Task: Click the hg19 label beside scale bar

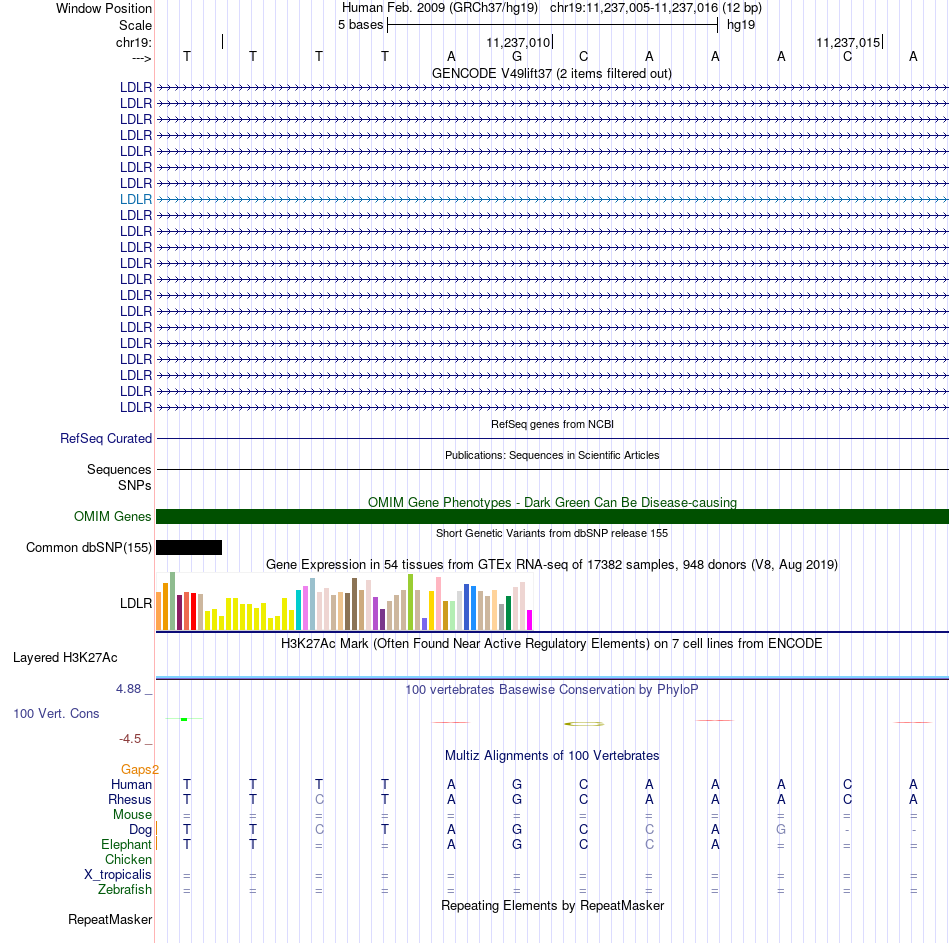Action: click(740, 25)
